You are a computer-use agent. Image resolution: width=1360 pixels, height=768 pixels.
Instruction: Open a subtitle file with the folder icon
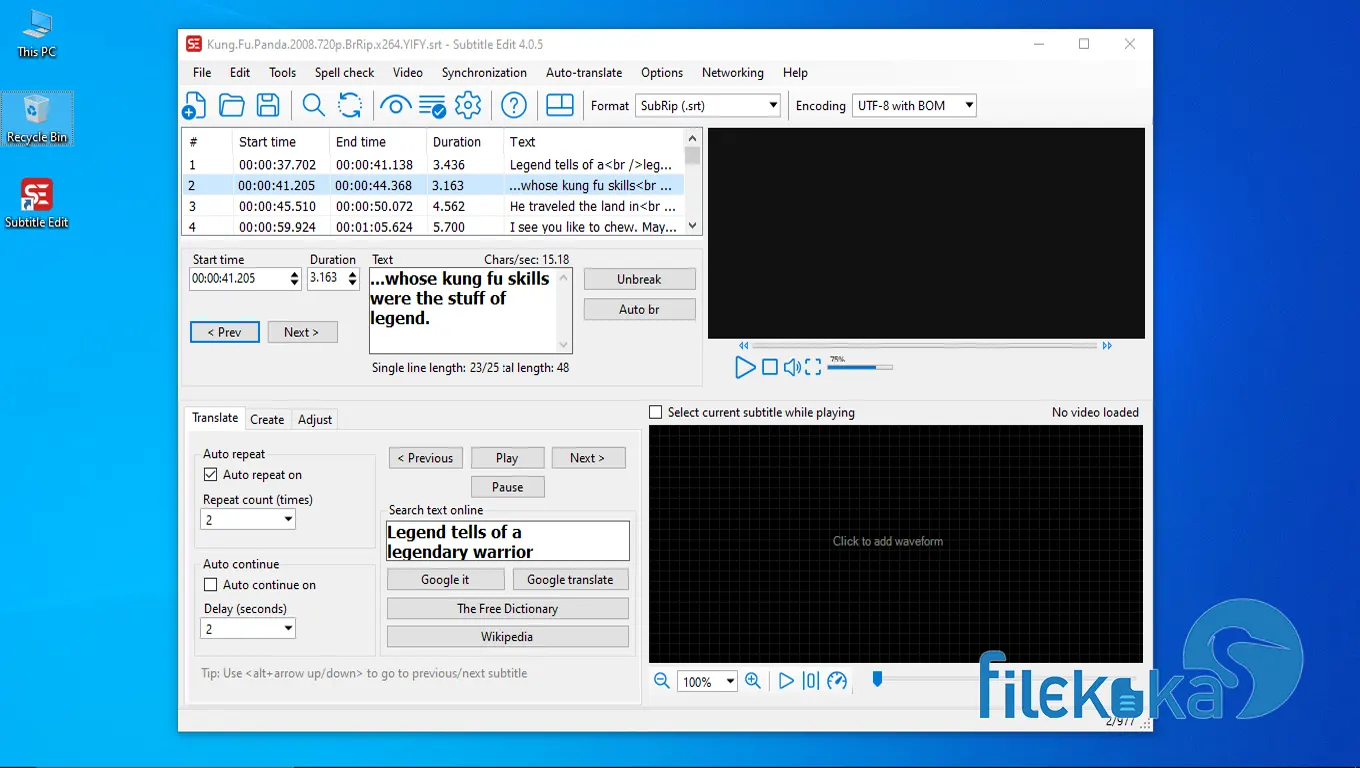pos(232,105)
